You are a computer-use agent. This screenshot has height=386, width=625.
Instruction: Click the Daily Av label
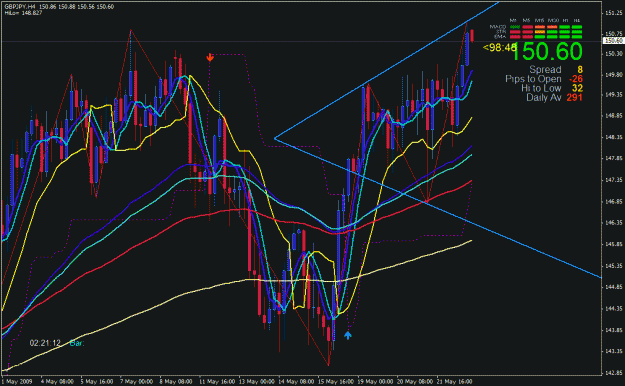coord(544,97)
